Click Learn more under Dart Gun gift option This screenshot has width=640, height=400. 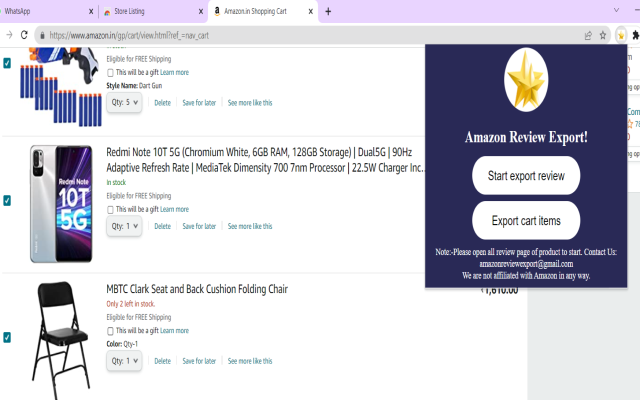pos(174,72)
